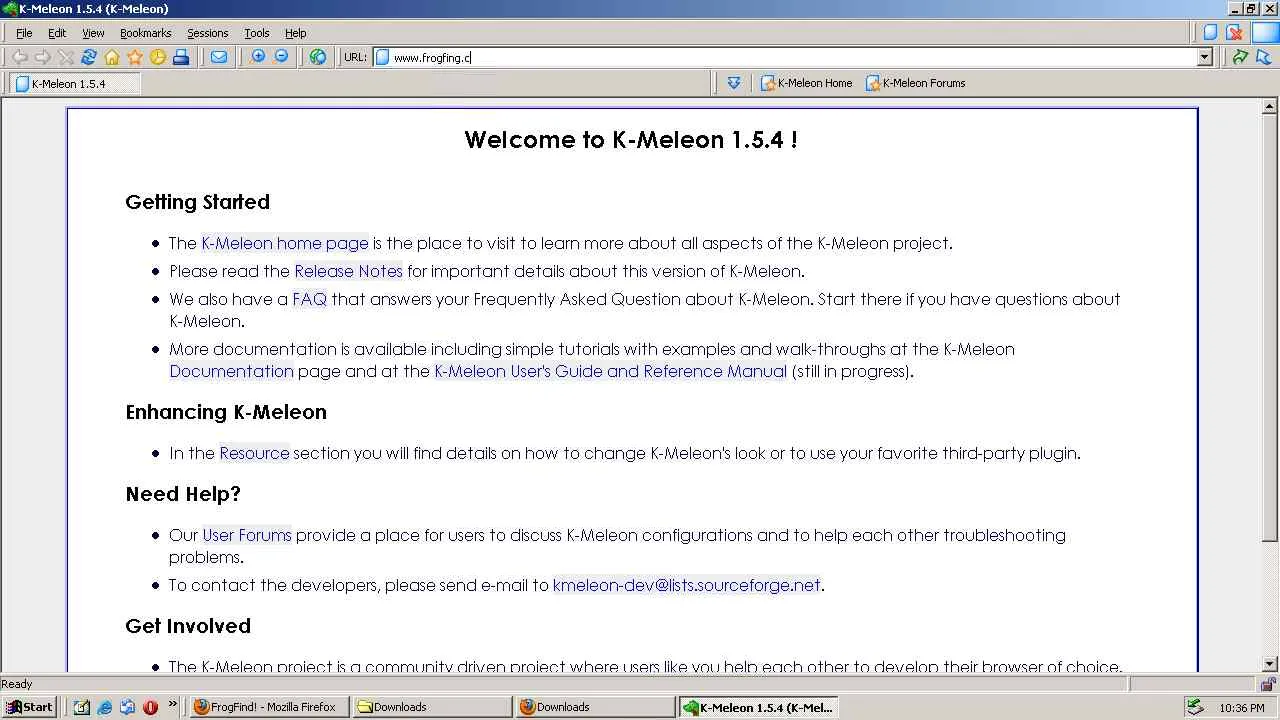Expand the quick launch overflow chevron
The width and height of the screenshot is (1280, 720).
point(173,704)
